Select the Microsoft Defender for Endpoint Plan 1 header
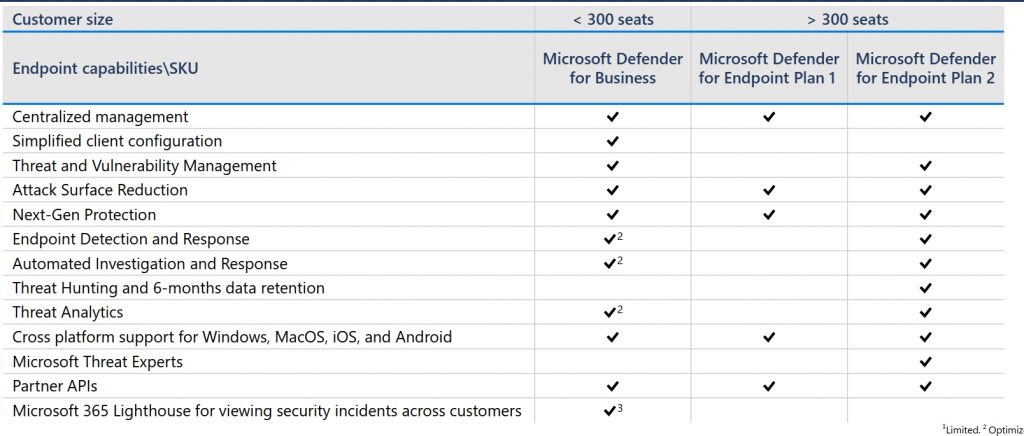The width and height of the screenshot is (1024, 436). coord(769,69)
